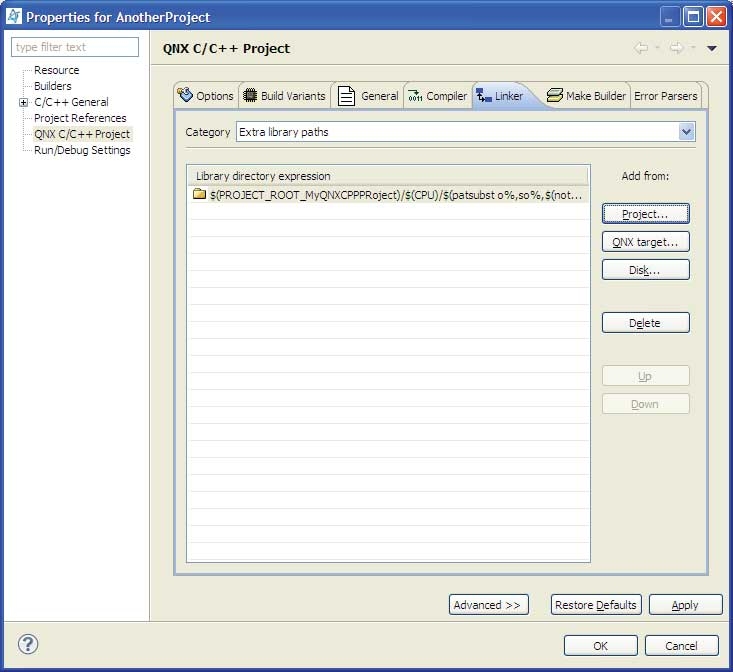
Task: Click the QNX target... button
Action: [645, 242]
